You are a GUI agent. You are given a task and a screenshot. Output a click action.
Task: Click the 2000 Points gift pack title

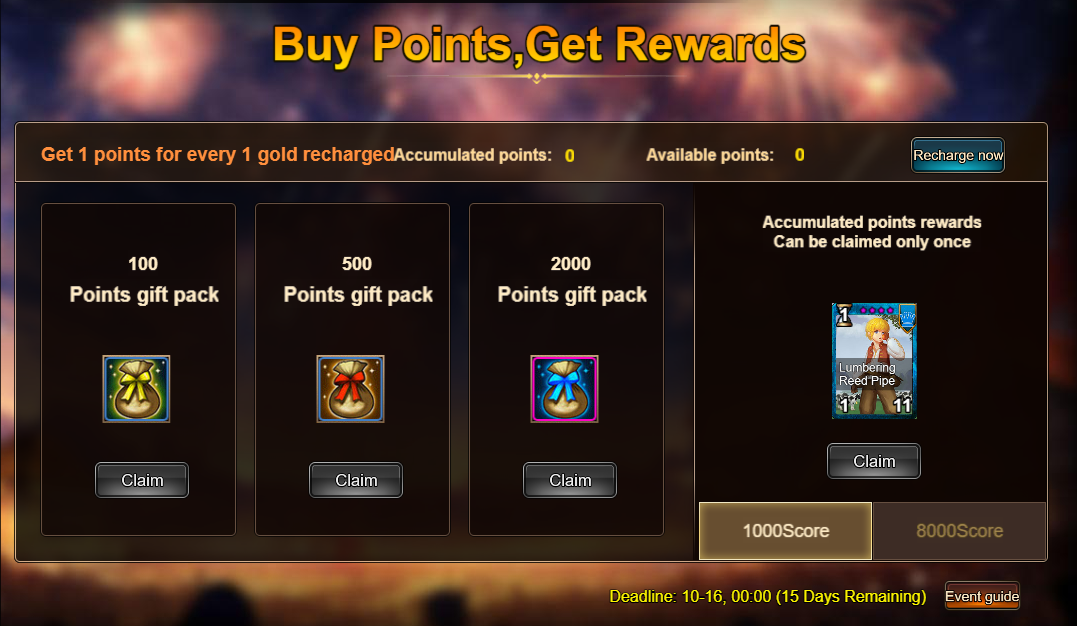click(571, 280)
